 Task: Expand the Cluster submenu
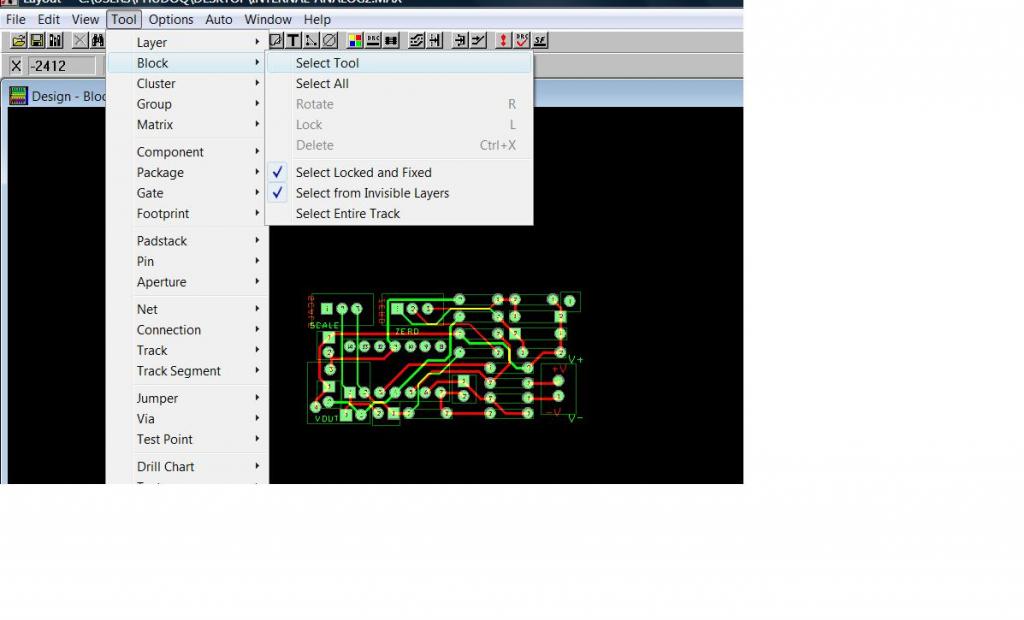click(x=187, y=84)
